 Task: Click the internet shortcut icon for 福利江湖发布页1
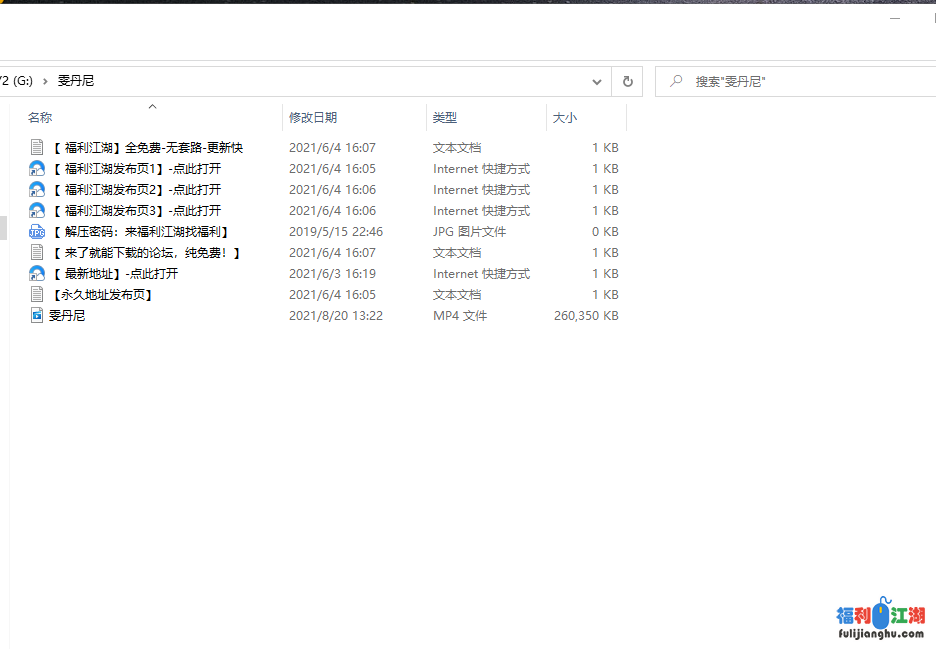[x=37, y=169]
